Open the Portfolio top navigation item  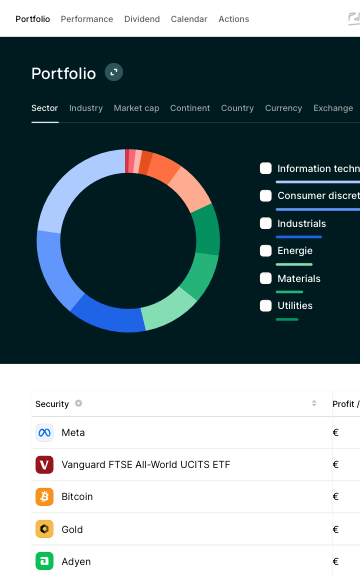pos(33,19)
